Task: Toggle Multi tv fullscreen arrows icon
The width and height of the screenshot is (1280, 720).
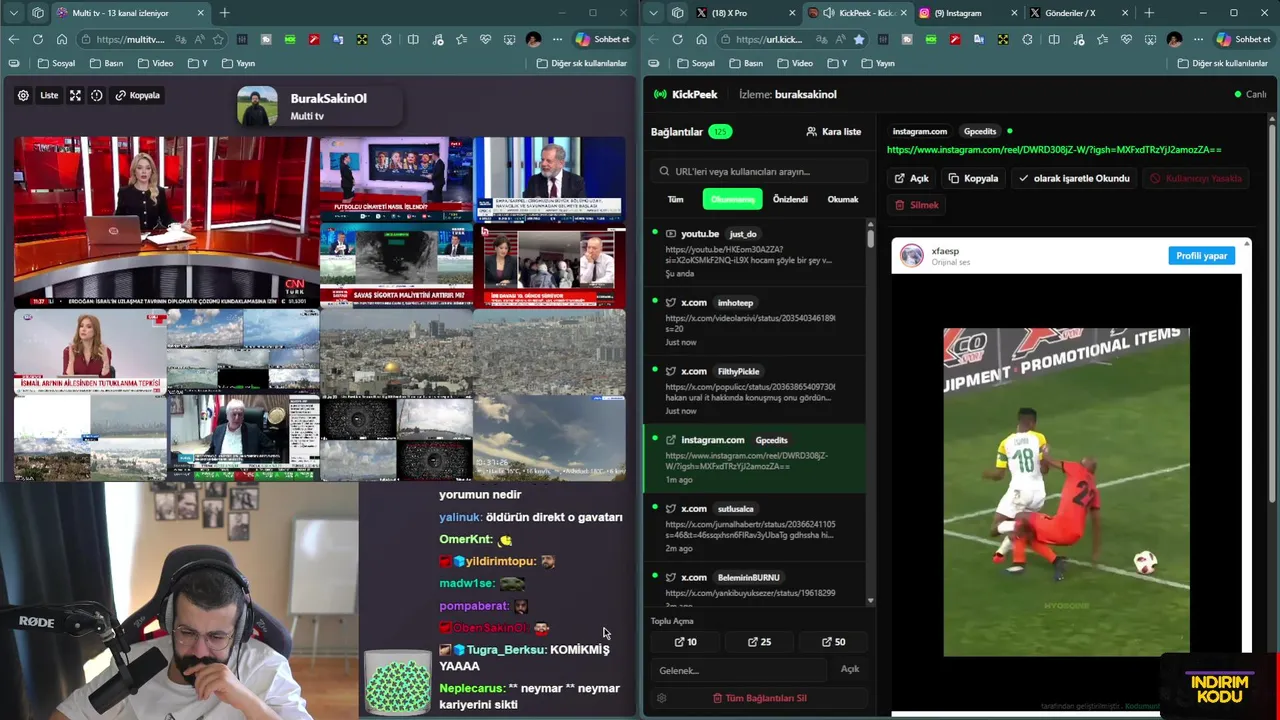Action: point(75,96)
